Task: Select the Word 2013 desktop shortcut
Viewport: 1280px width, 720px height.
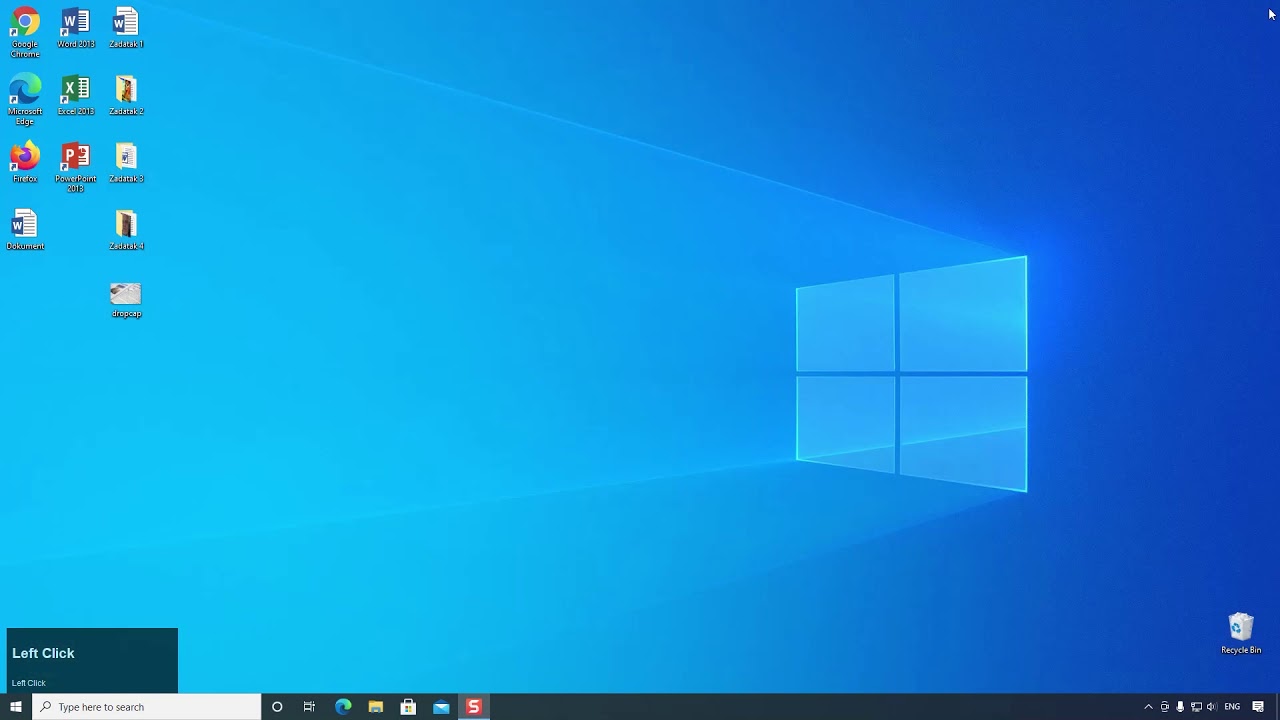Action: tap(76, 28)
